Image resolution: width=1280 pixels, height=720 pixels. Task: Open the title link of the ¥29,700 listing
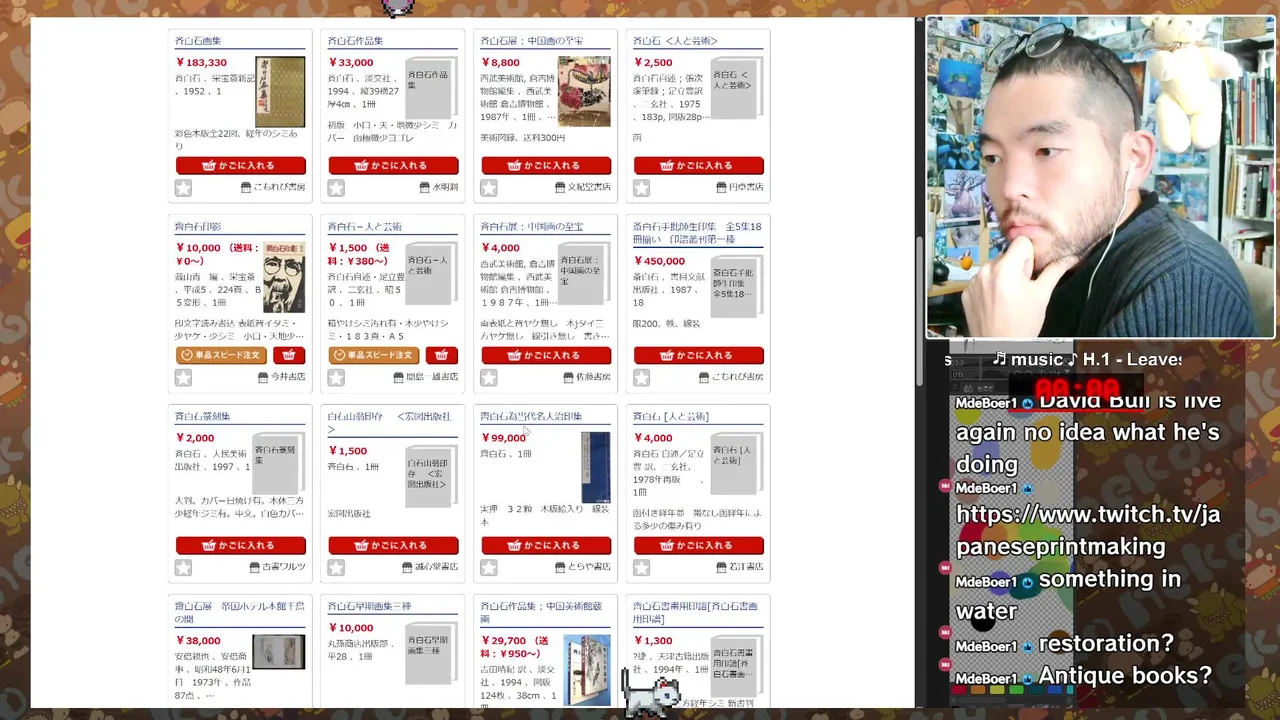point(541,612)
